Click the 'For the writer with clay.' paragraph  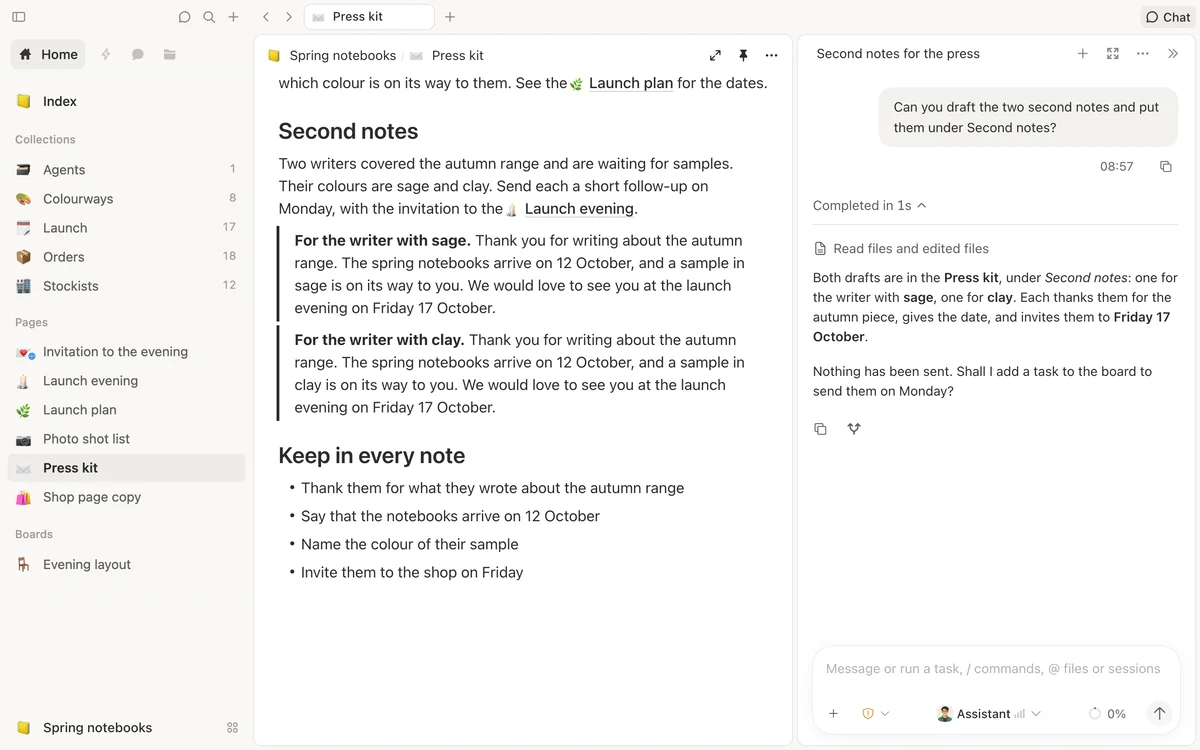point(522,374)
